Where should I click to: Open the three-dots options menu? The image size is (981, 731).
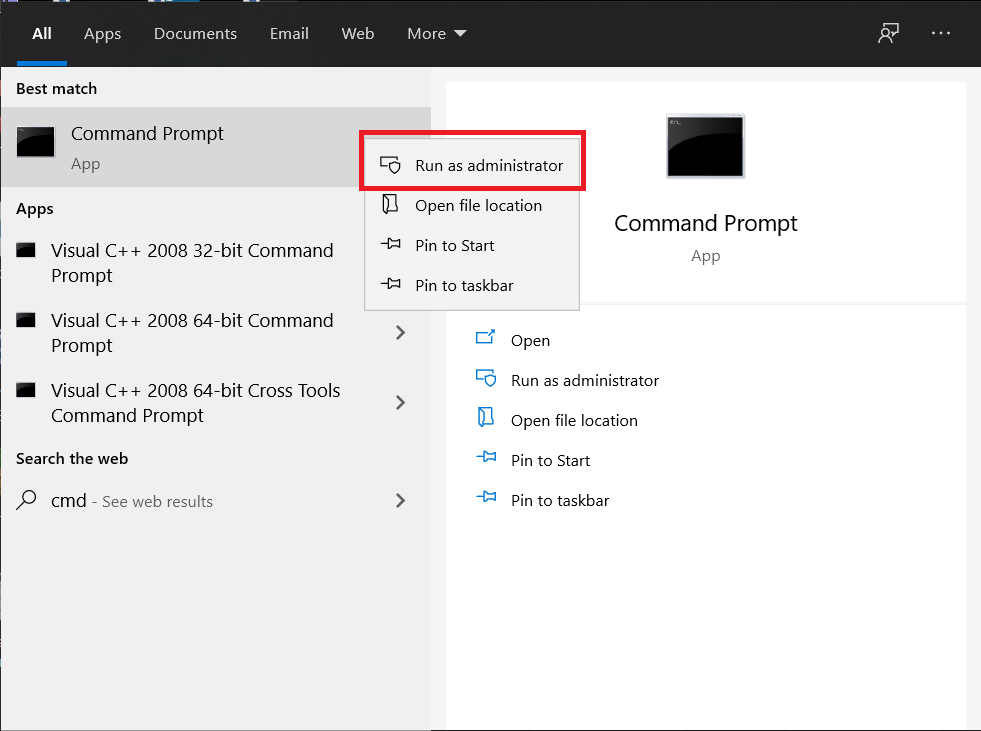[940, 33]
